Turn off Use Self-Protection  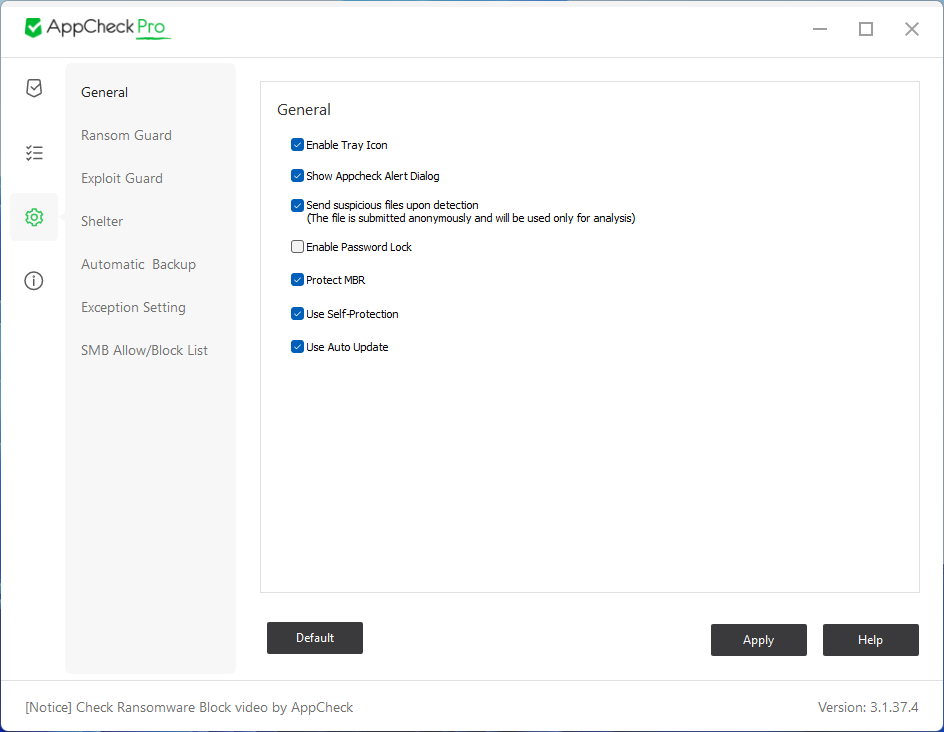tap(297, 314)
